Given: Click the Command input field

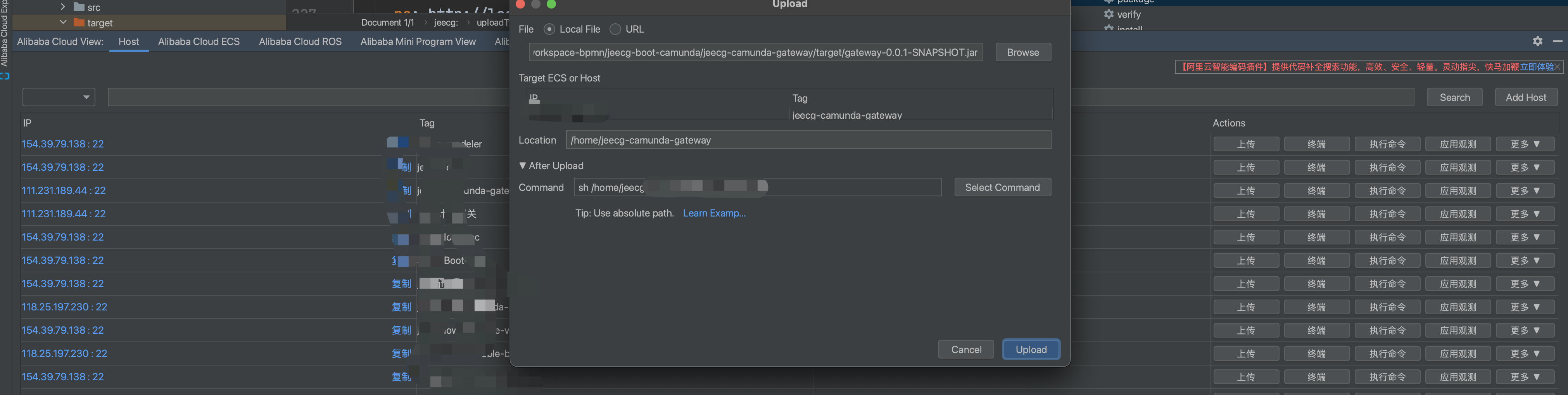Looking at the screenshot, I should (x=758, y=188).
